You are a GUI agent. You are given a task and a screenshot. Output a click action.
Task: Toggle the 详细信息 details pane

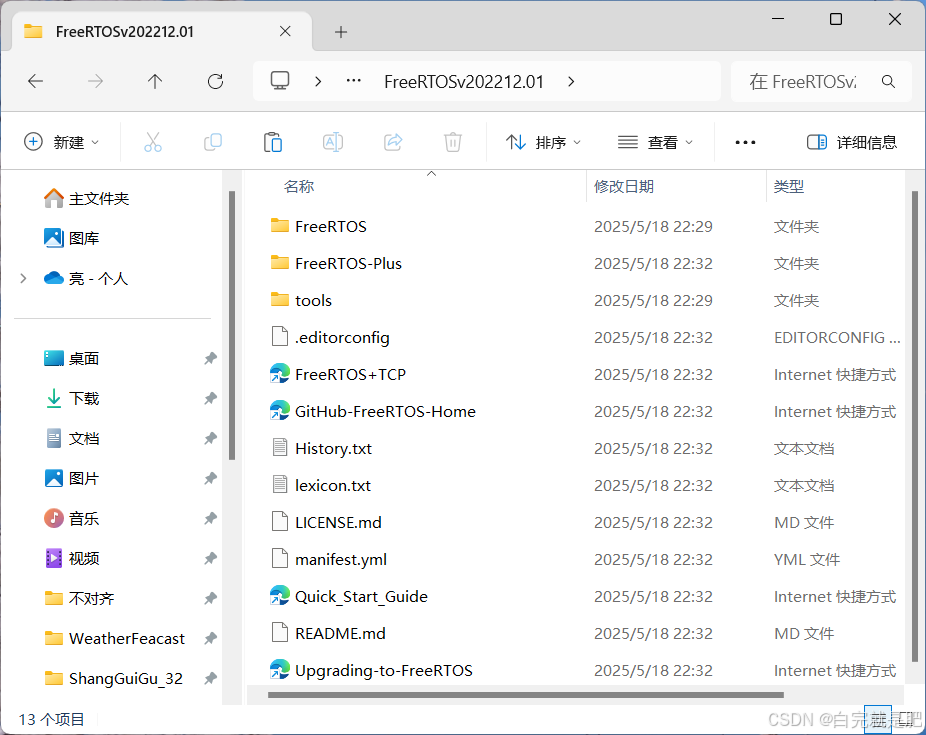[852, 142]
